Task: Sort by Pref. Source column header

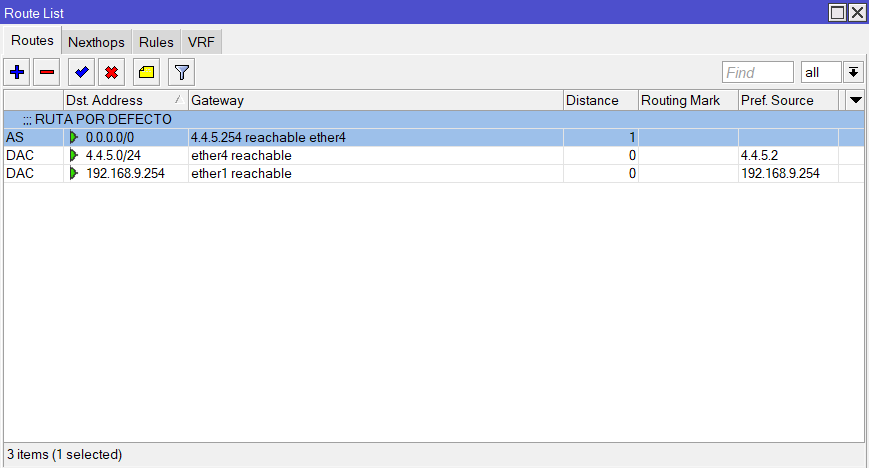Action: coord(788,100)
